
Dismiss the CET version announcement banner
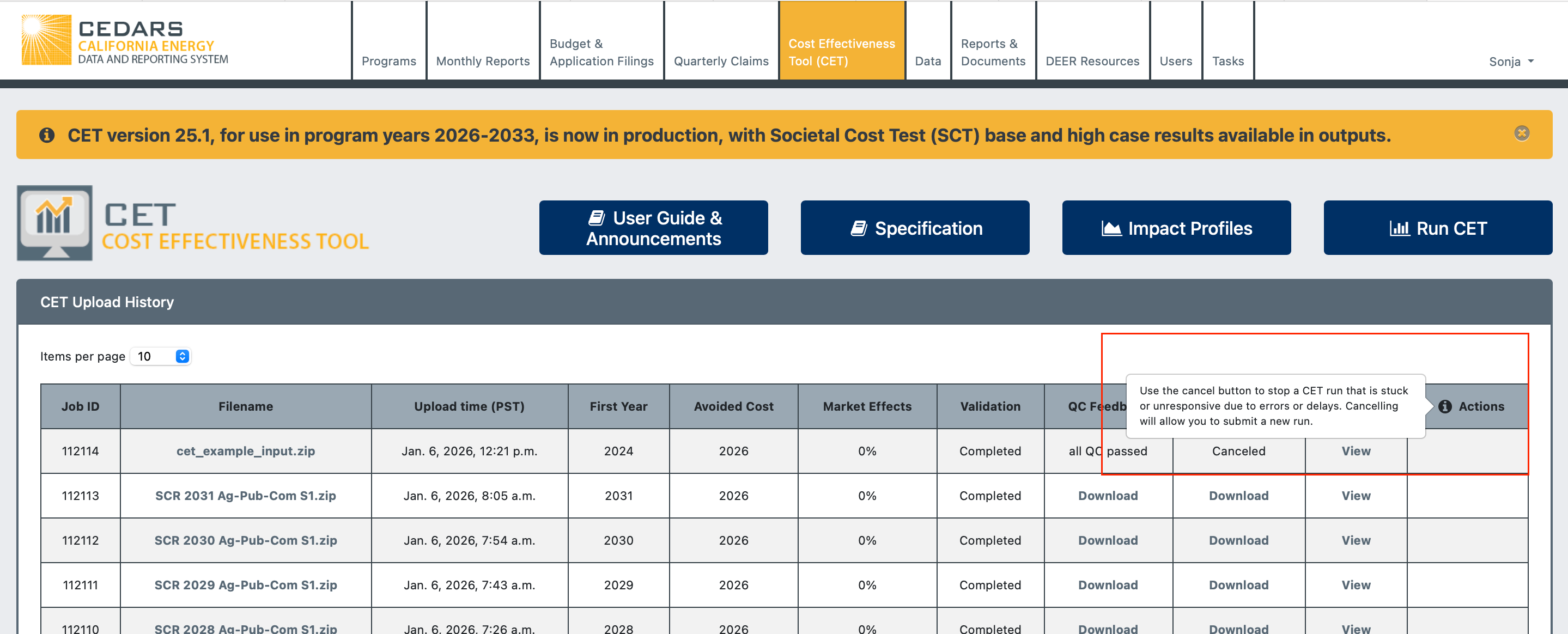pyautogui.click(x=1521, y=133)
